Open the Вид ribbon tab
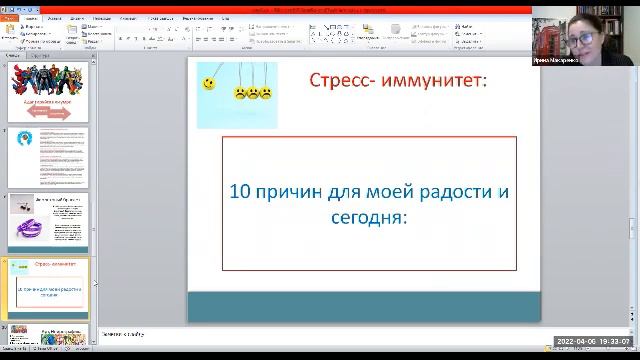Viewport: 640px width, 360px height. tap(225, 18)
